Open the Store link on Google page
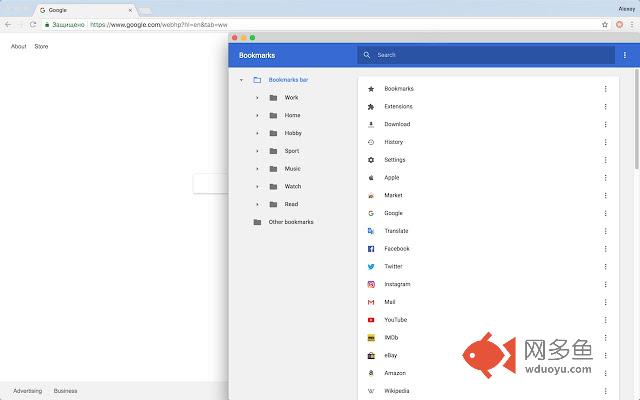Viewport: 640px width, 400px height. pyautogui.click(x=41, y=47)
